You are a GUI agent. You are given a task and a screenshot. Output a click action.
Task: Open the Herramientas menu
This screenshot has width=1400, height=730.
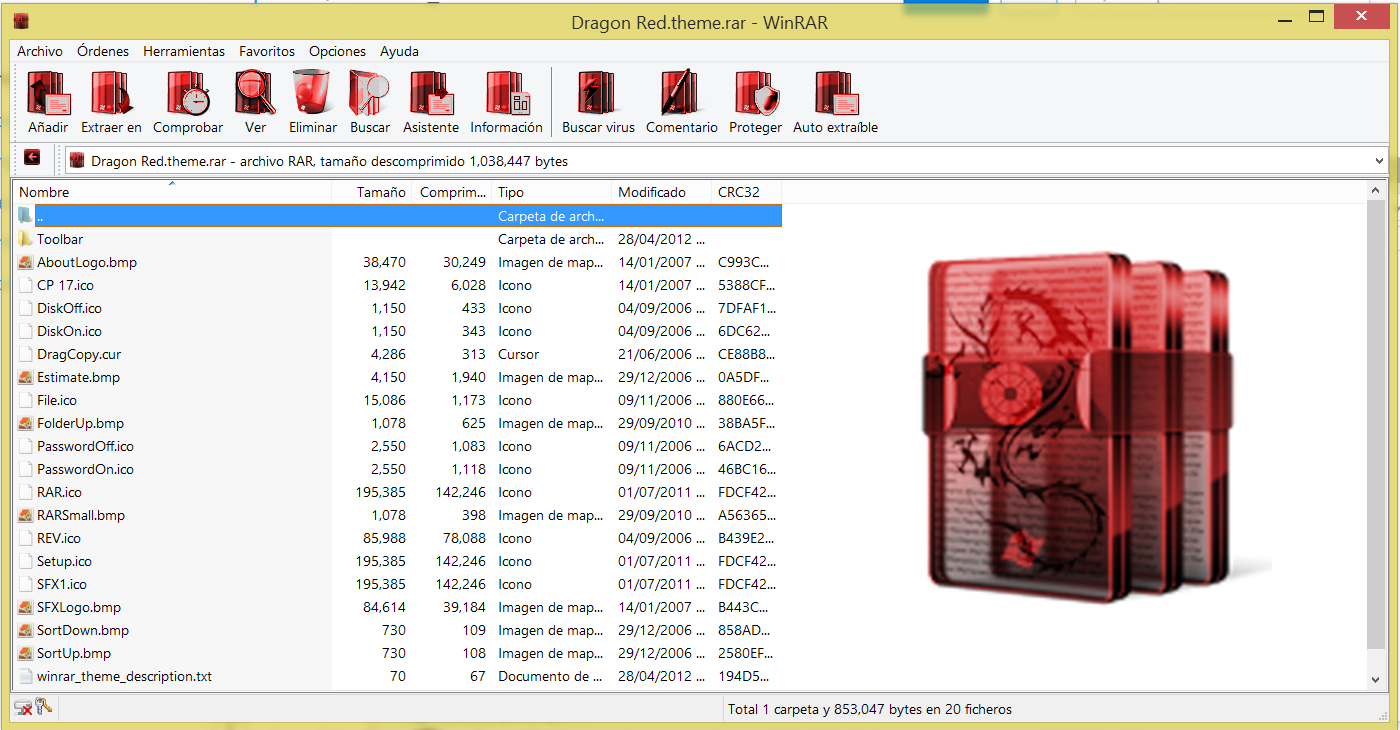(184, 51)
